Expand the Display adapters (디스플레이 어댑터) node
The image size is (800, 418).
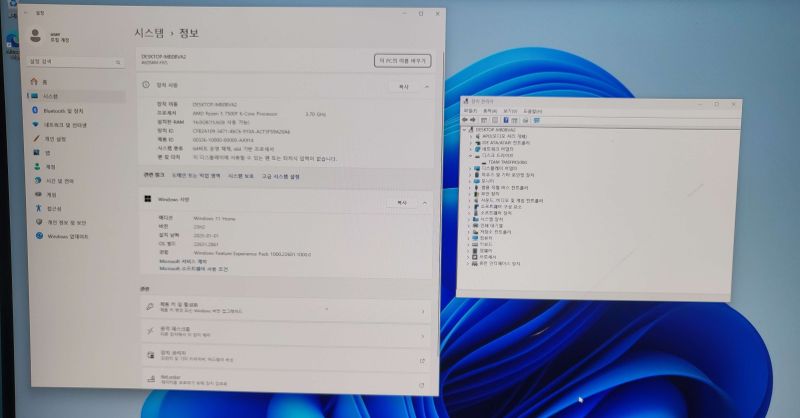[470, 168]
